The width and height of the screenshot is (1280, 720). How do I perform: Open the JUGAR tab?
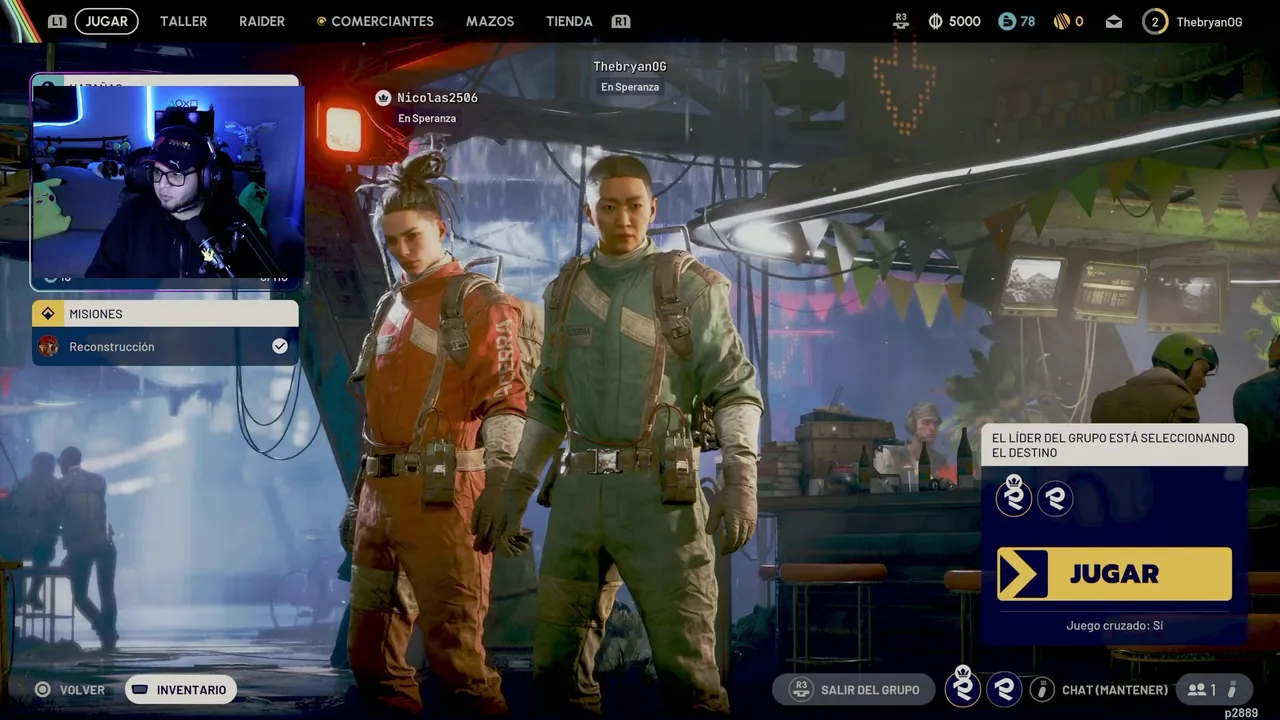pyautogui.click(x=106, y=21)
